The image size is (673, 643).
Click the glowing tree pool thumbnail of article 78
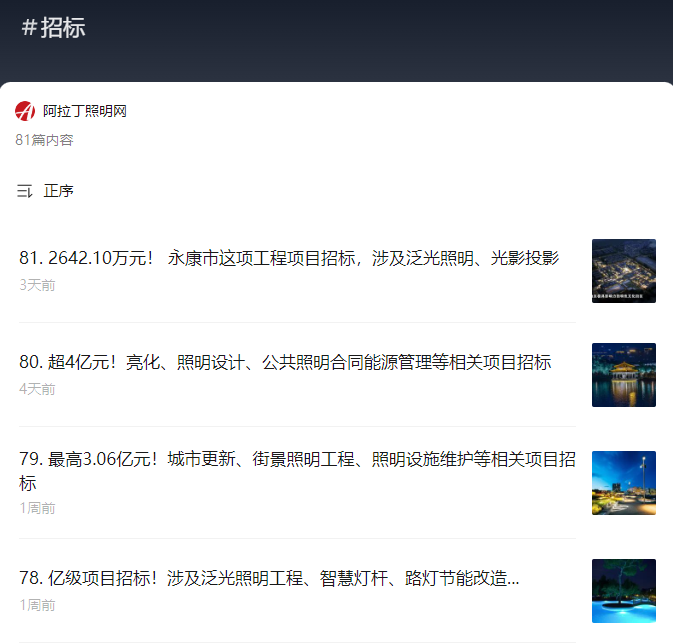point(624,591)
